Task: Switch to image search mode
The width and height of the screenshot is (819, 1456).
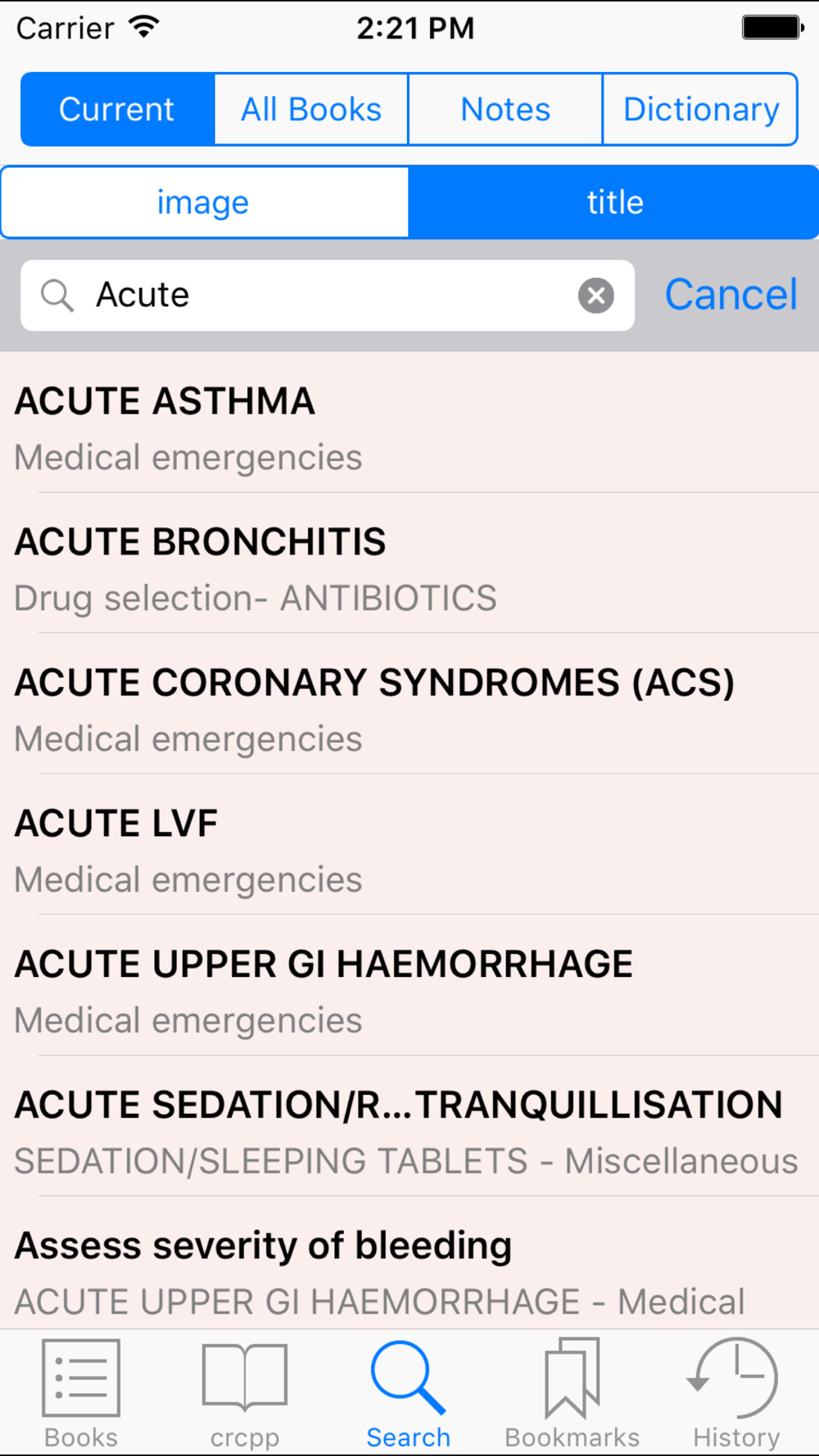Action: (204, 202)
